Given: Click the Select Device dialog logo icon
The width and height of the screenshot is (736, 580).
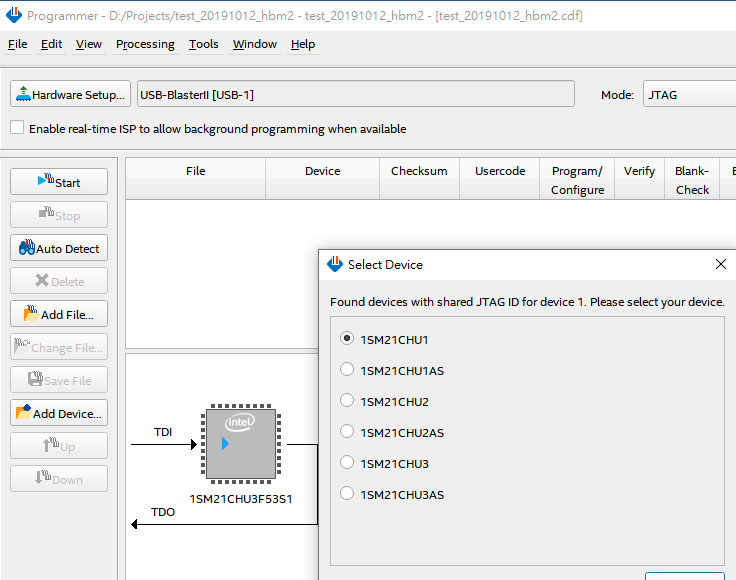Looking at the screenshot, I should coord(335,264).
